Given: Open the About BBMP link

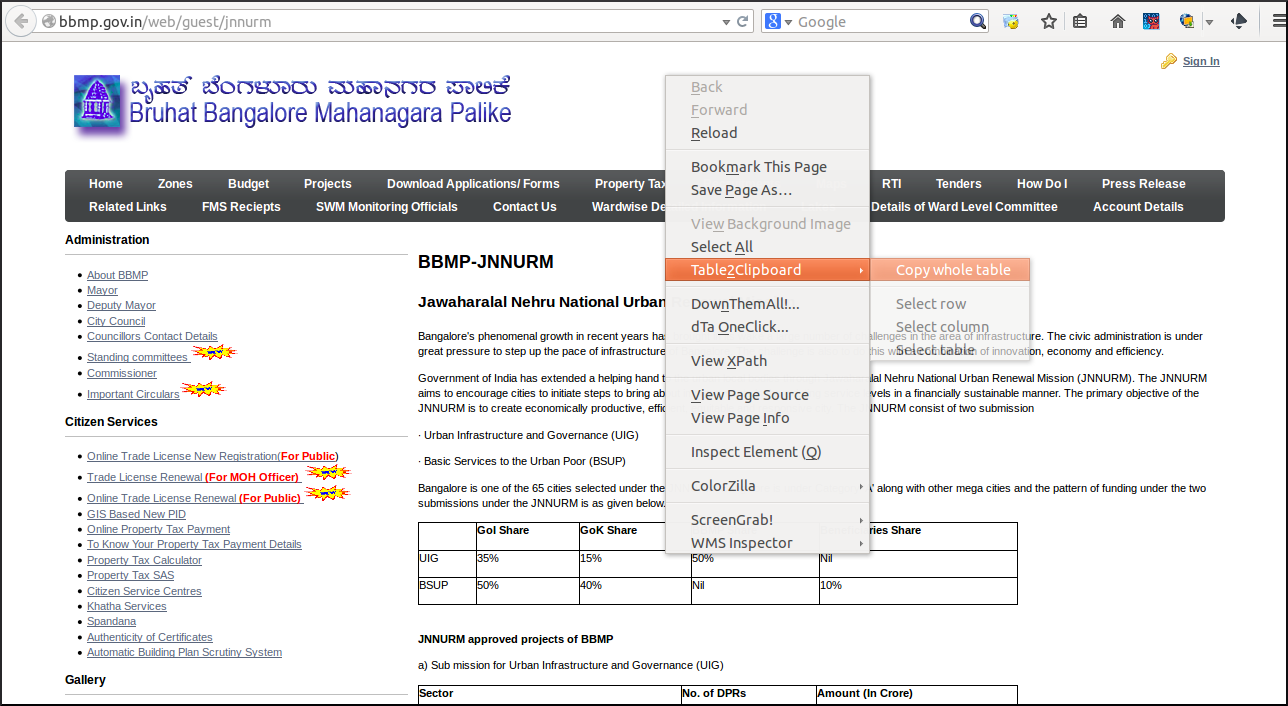Looking at the screenshot, I should click(x=117, y=275).
